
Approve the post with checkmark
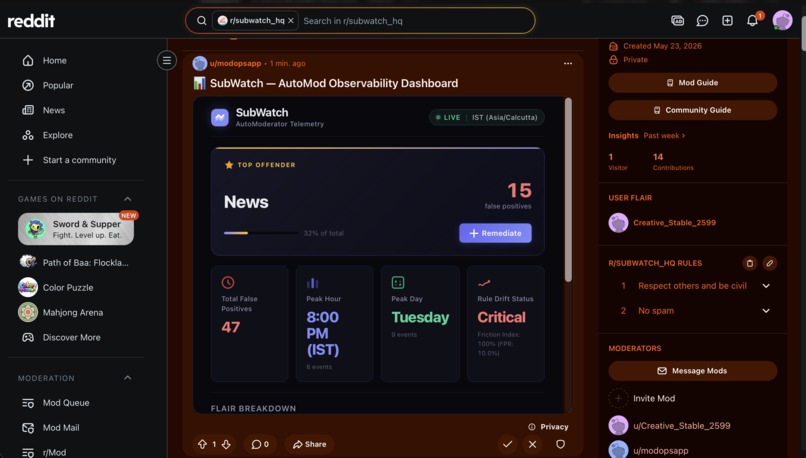507,444
